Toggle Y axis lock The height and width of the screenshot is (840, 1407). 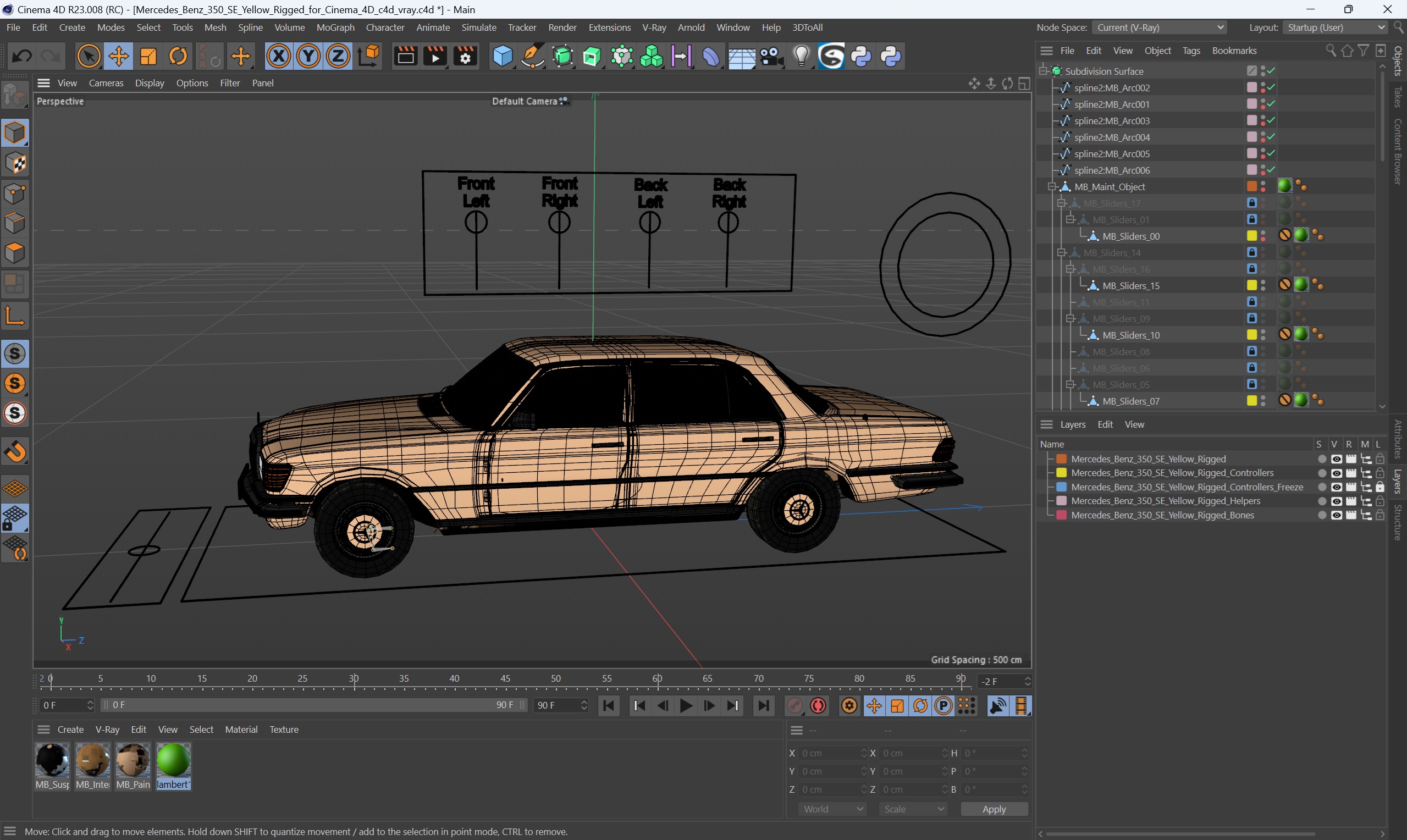tap(308, 56)
